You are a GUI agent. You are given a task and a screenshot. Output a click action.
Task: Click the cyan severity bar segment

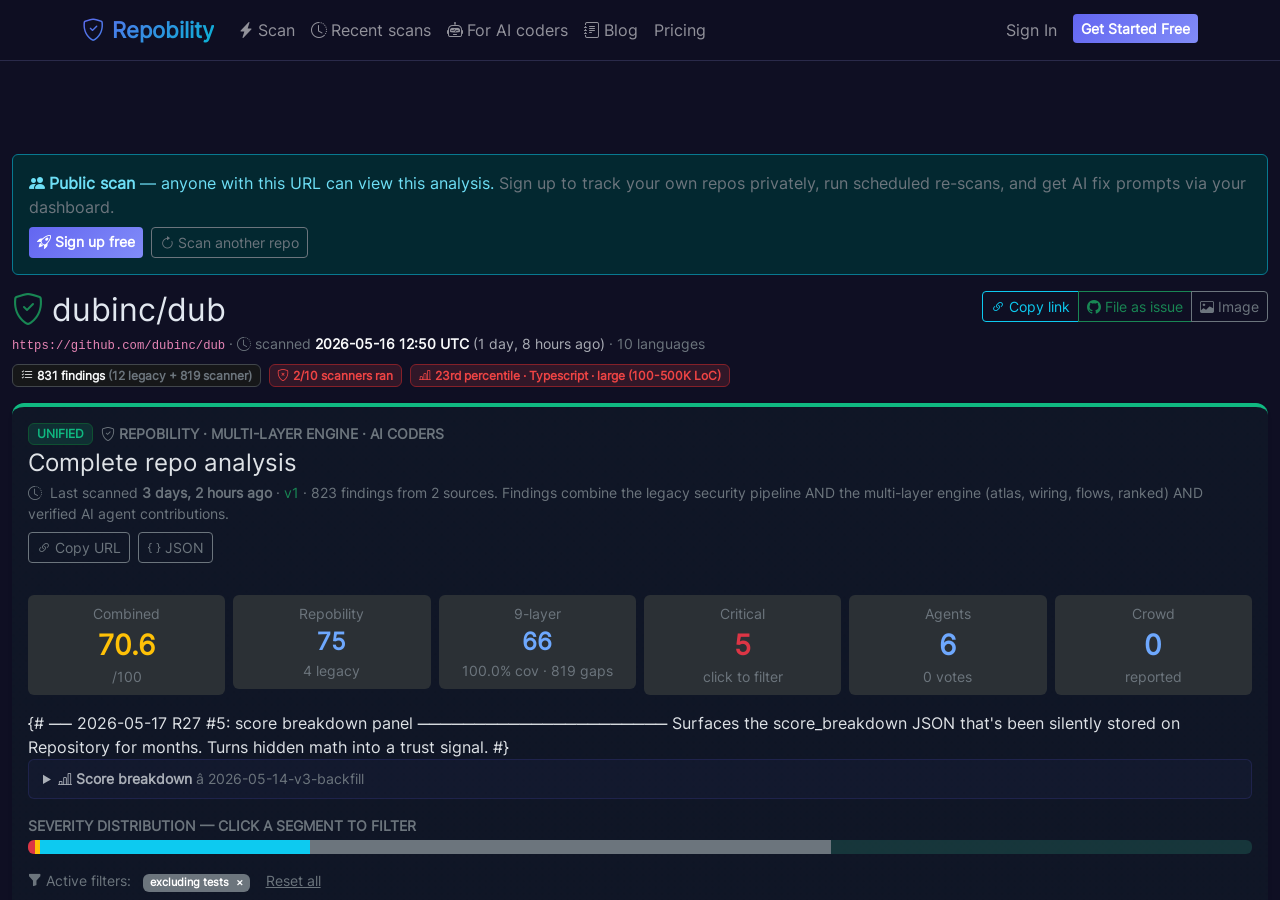[175, 847]
